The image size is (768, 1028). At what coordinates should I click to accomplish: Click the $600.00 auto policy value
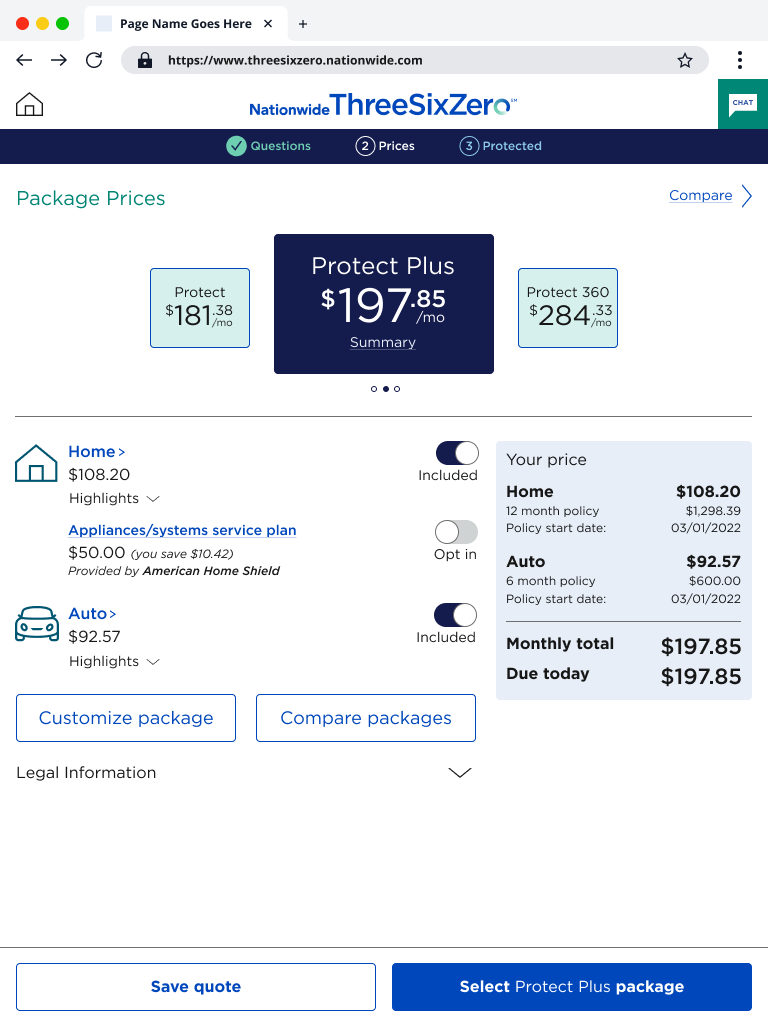coord(715,581)
